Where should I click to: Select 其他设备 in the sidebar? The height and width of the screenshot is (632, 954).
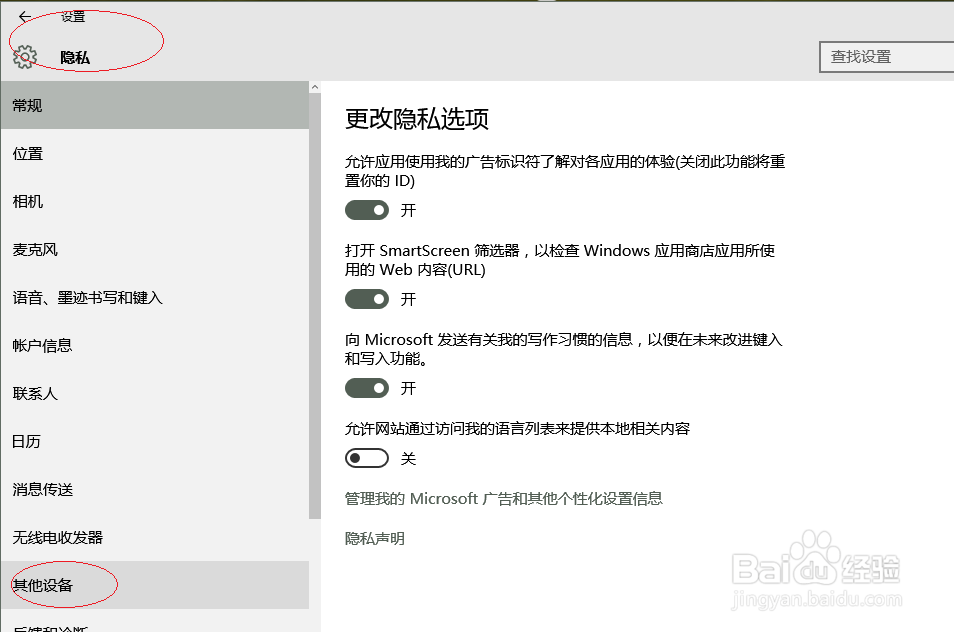(155, 585)
